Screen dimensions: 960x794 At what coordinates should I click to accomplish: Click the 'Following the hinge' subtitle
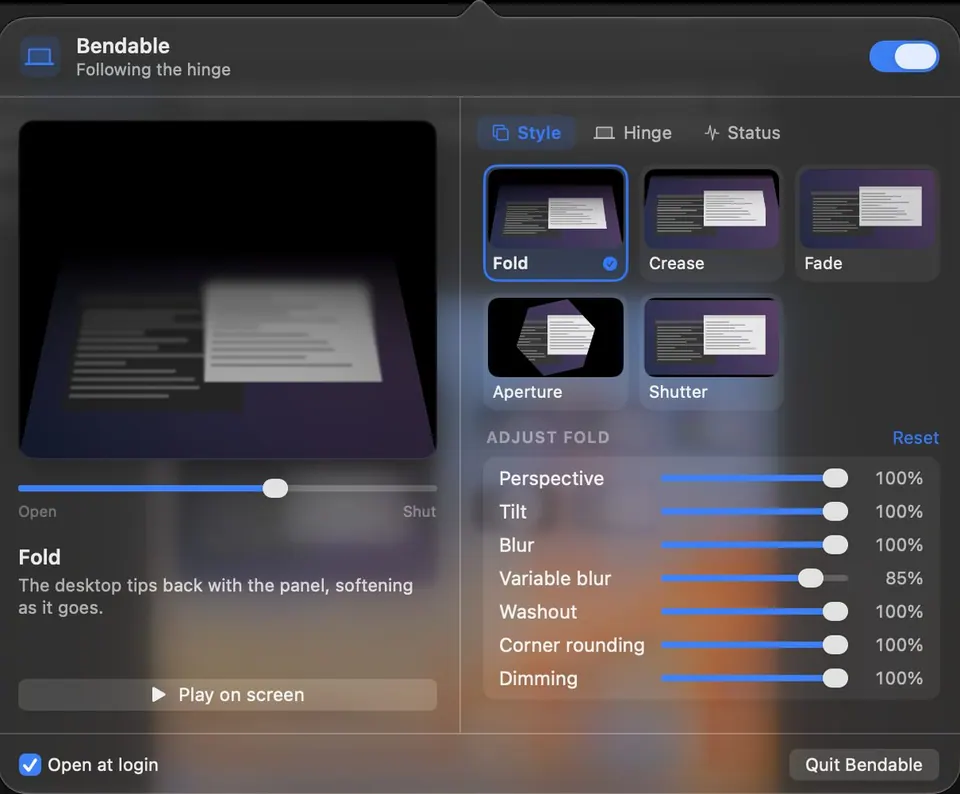click(x=153, y=70)
